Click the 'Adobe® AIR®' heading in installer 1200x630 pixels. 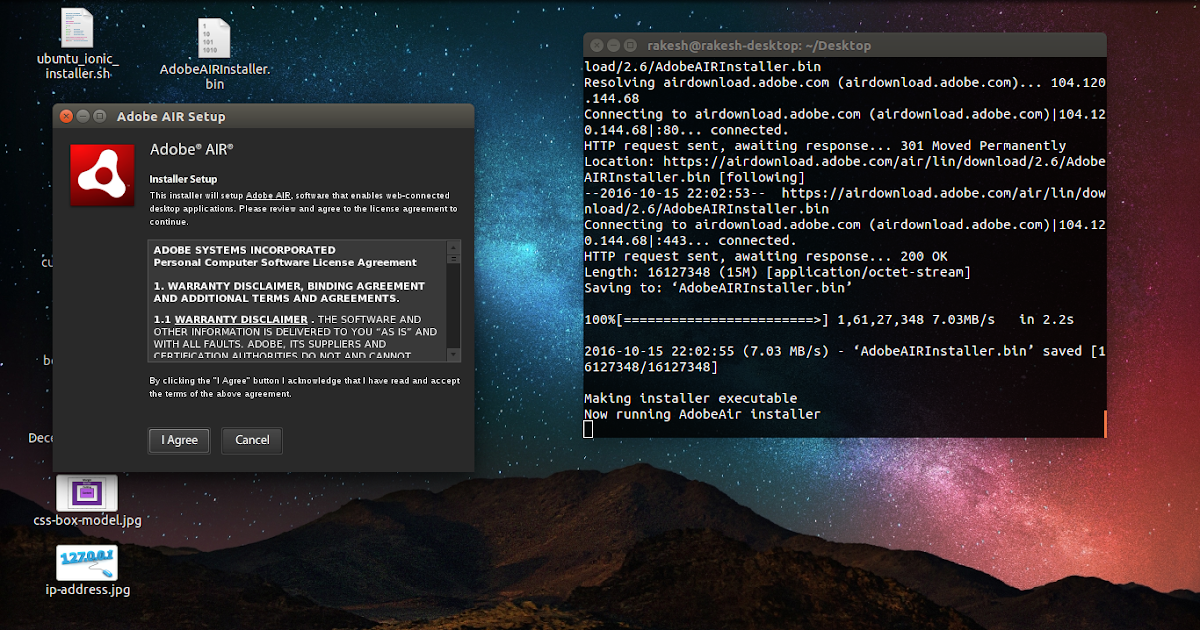191,149
